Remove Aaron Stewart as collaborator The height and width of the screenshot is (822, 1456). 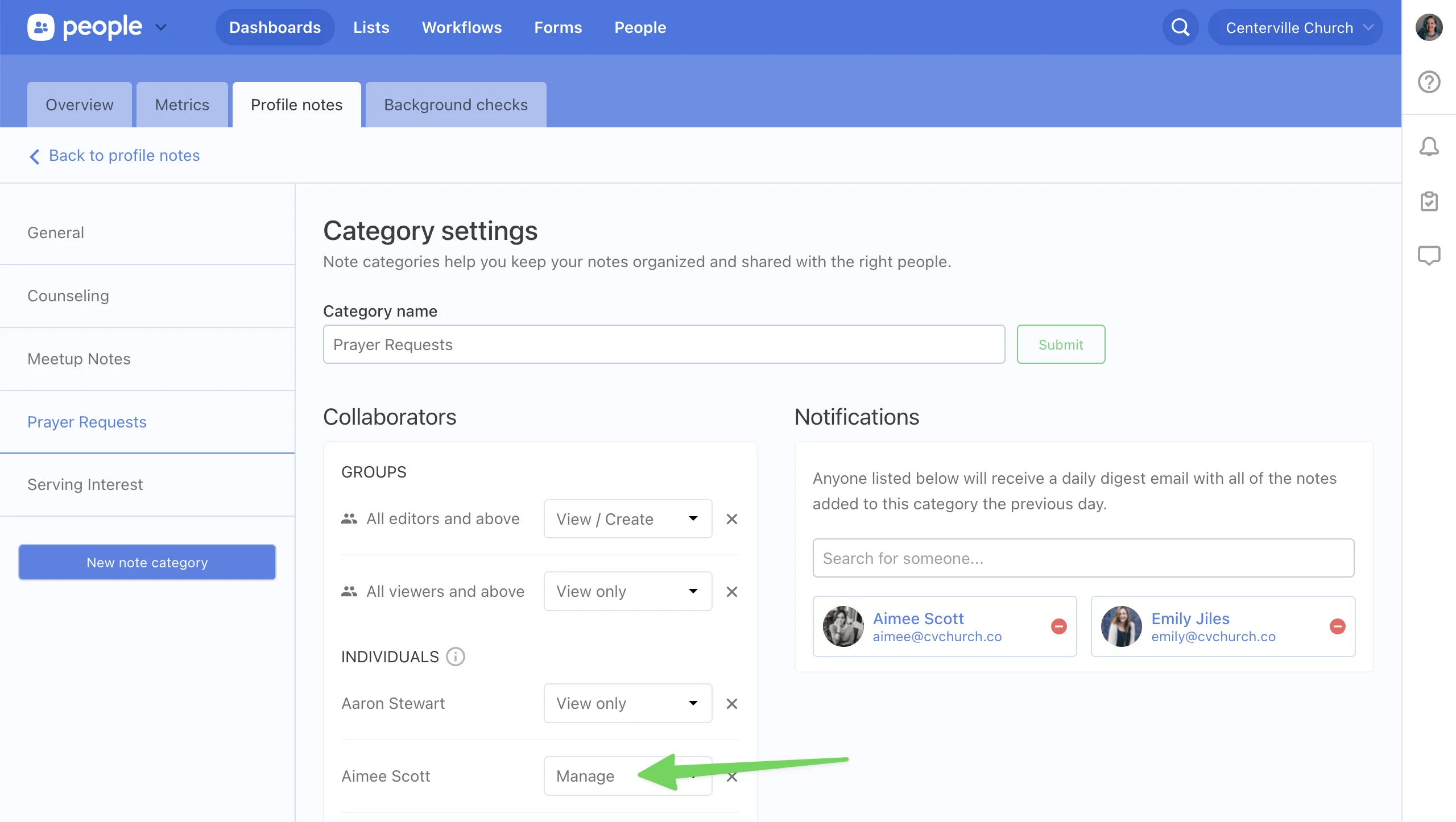tap(732, 704)
